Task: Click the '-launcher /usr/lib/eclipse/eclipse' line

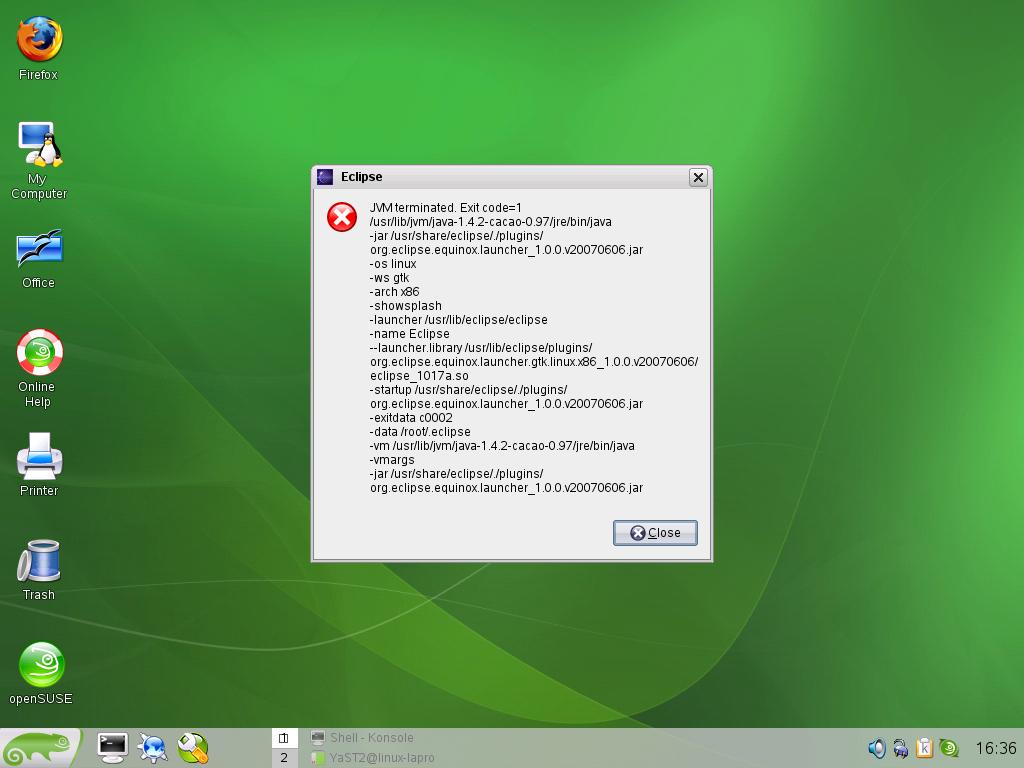Action: pos(458,320)
